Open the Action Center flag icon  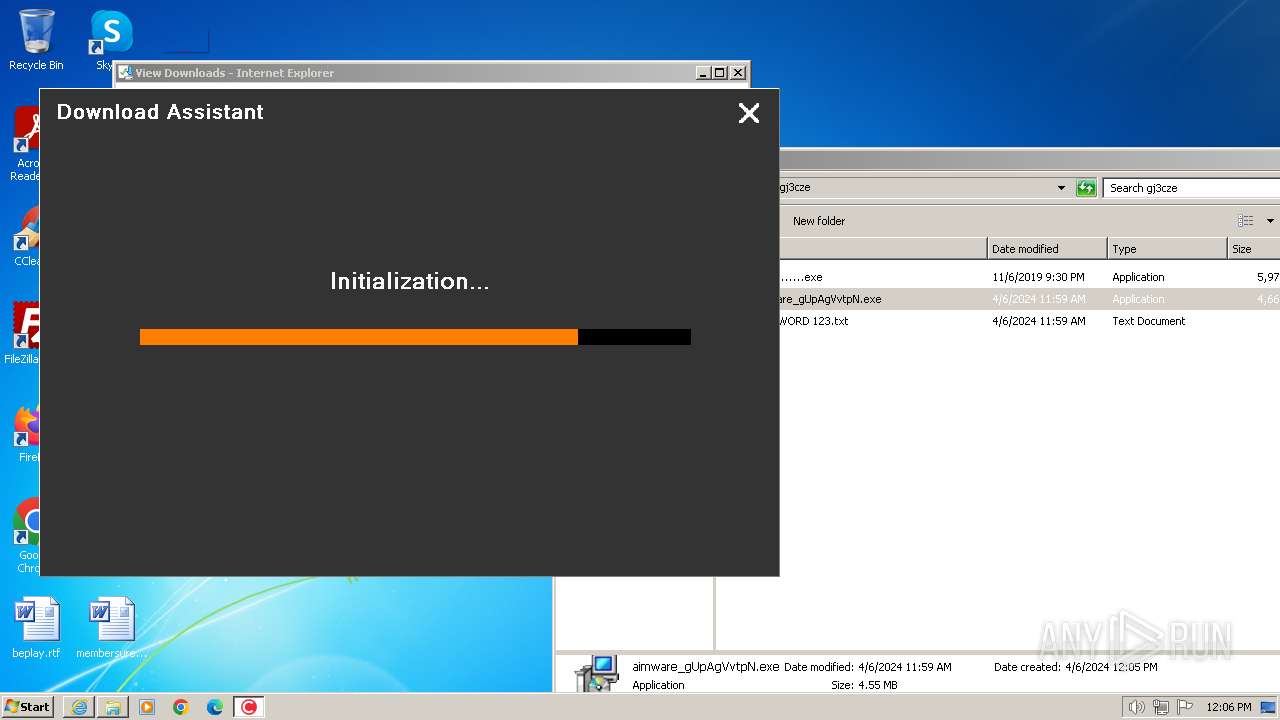pos(1184,707)
